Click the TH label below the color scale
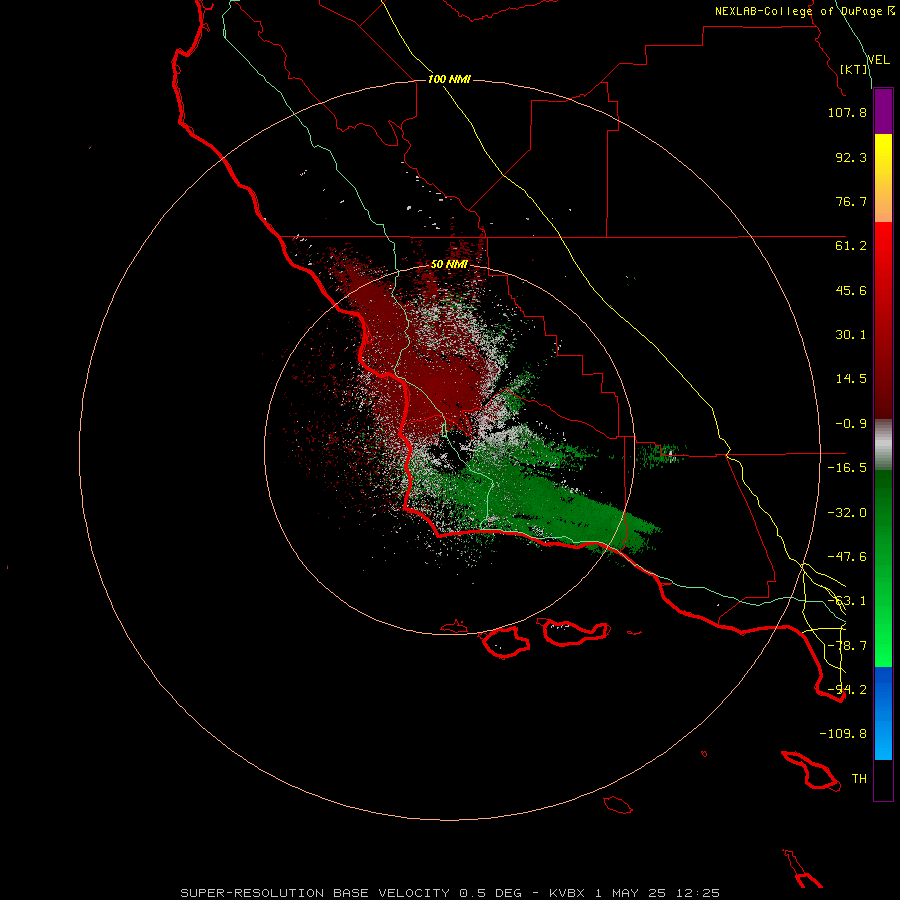900x900 pixels. (859, 779)
